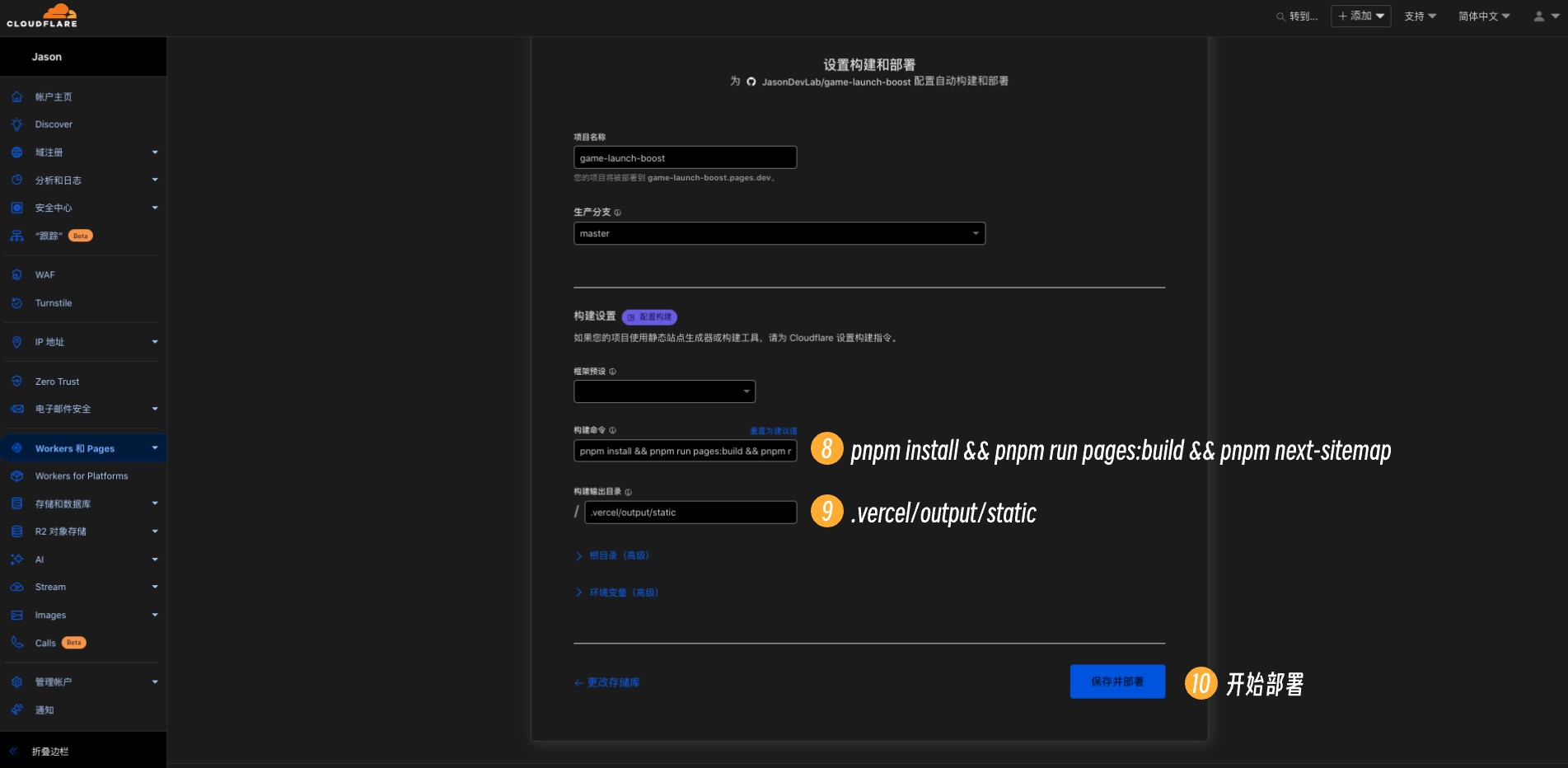This screenshot has width=1568, height=768.
Task: Click the Workers for Platforms icon
Action: point(16,476)
